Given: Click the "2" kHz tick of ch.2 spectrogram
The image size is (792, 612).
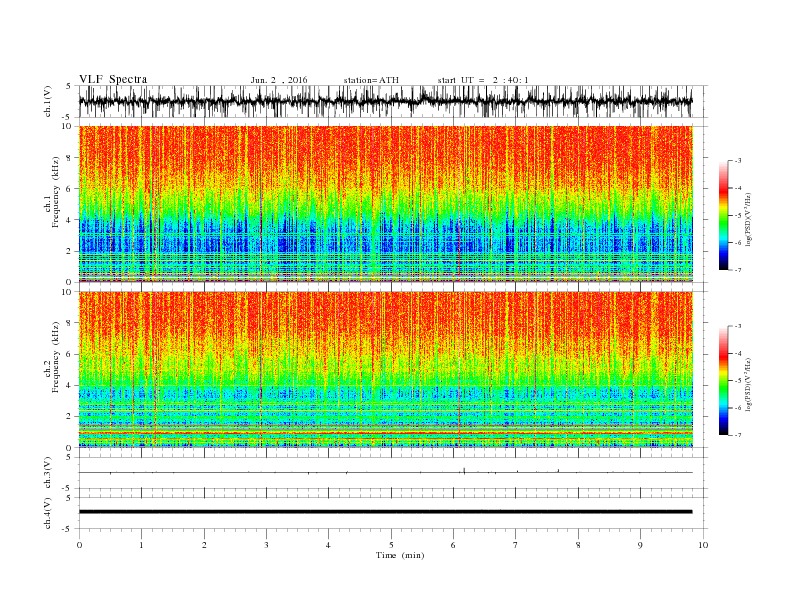Looking at the screenshot, I should [x=69, y=417].
